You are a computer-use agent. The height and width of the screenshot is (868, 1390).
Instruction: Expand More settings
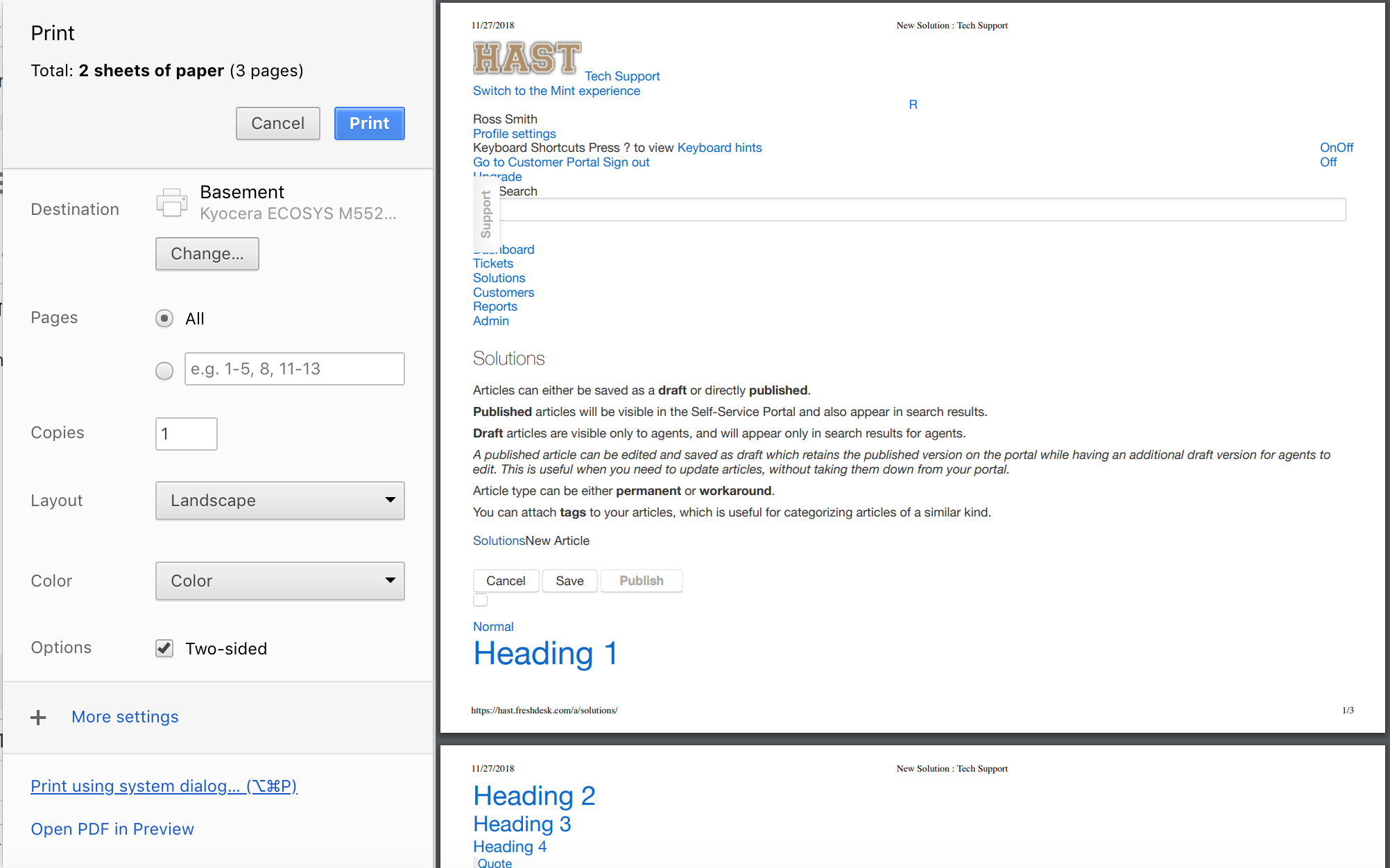click(x=125, y=717)
